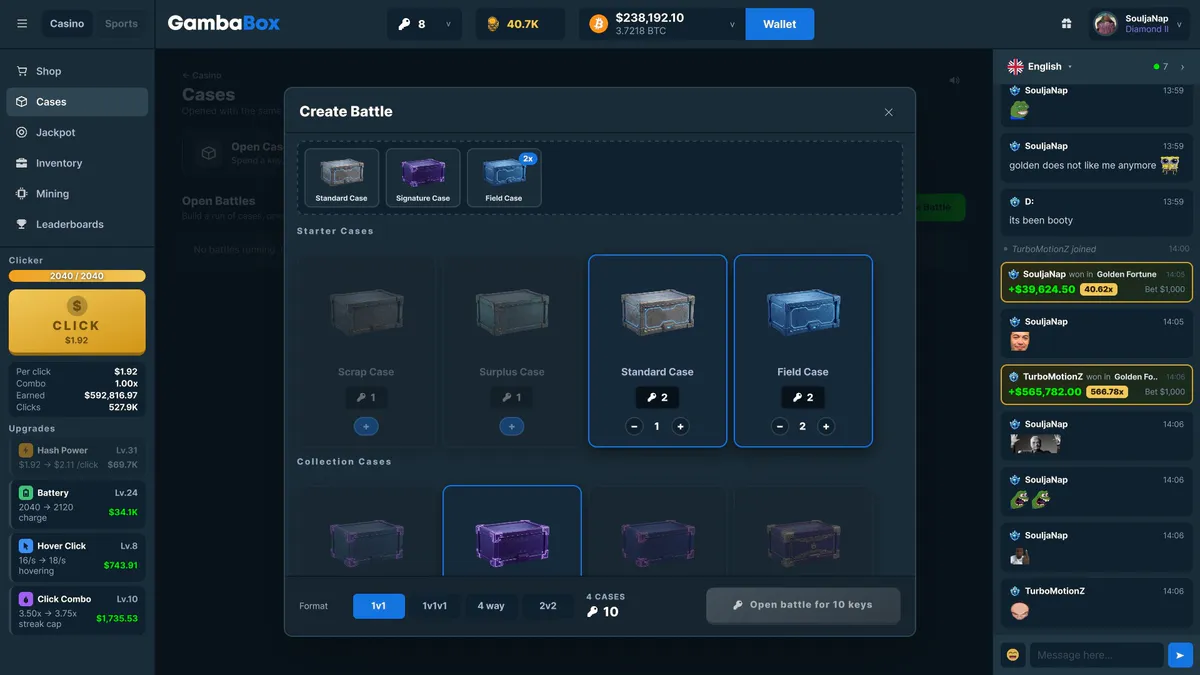Image resolution: width=1200 pixels, height=675 pixels.
Task: Click the 40.7K coins balance
Action: point(520,24)
